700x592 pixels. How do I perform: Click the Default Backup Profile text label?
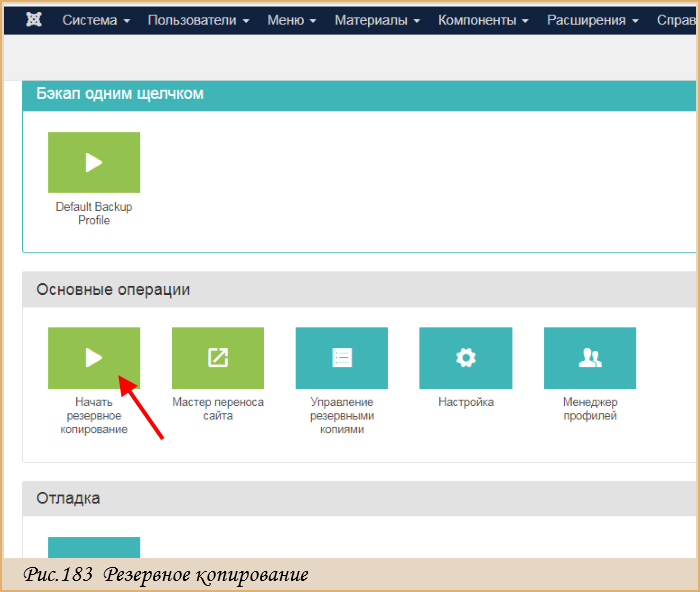pos(94,213)
